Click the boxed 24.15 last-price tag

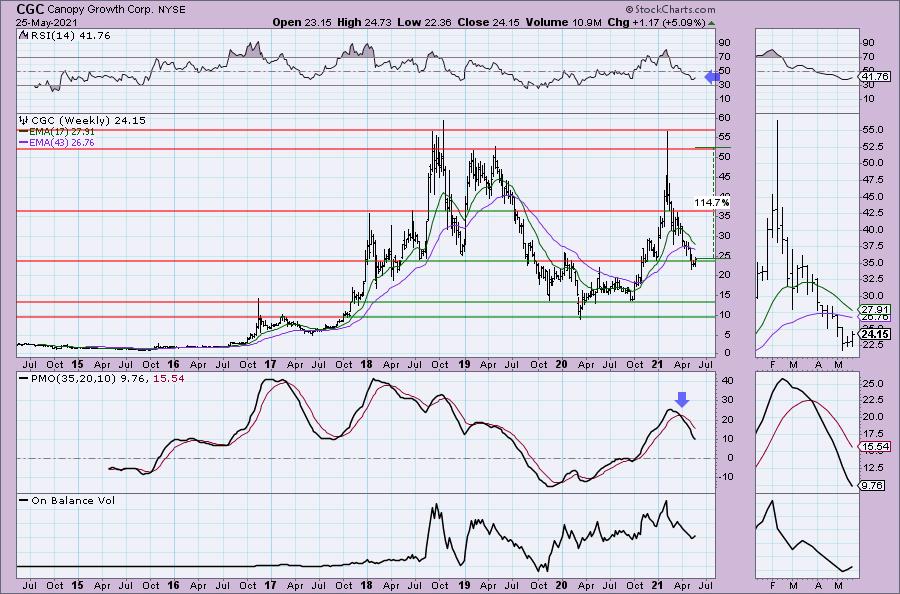[876, 334]
